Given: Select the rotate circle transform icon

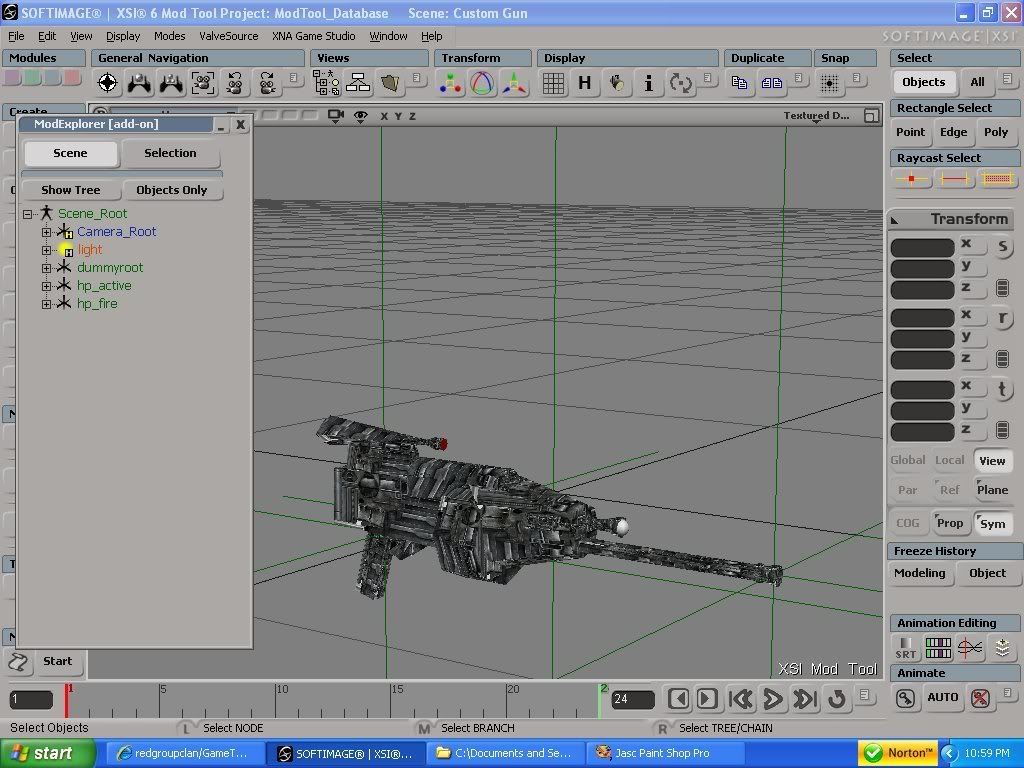Looking at the screenshot, I should tap(482, 83).
